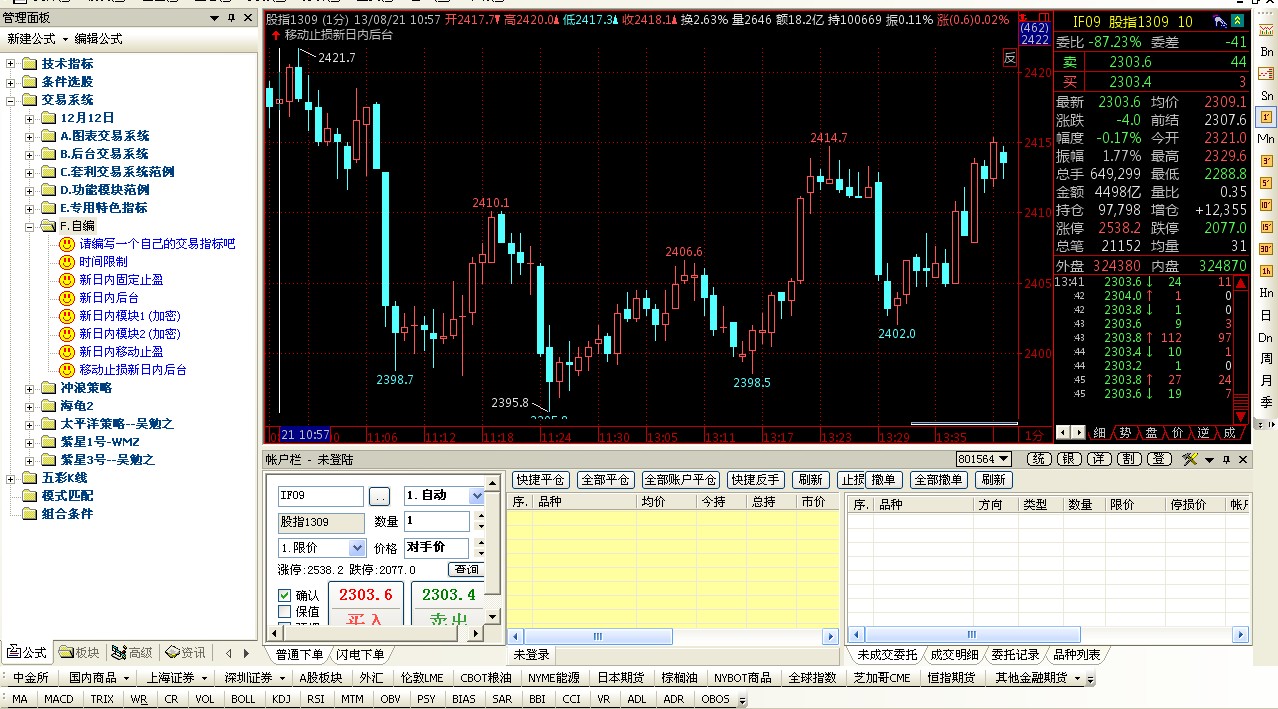The height and width of the screenshot is (709, 1278).
Task: Switch to weekly 周 period
Action: pos(1266,359)
